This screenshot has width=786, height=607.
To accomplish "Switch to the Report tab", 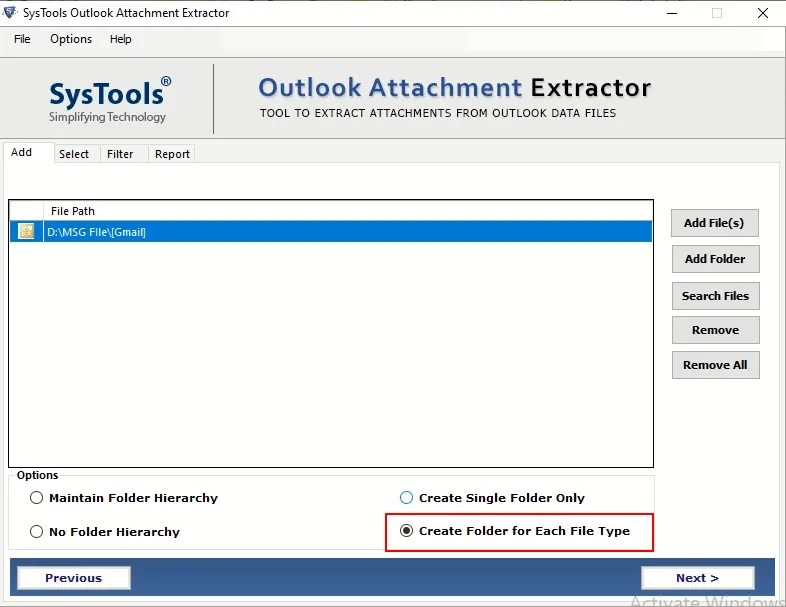I will tap(172, 154).
